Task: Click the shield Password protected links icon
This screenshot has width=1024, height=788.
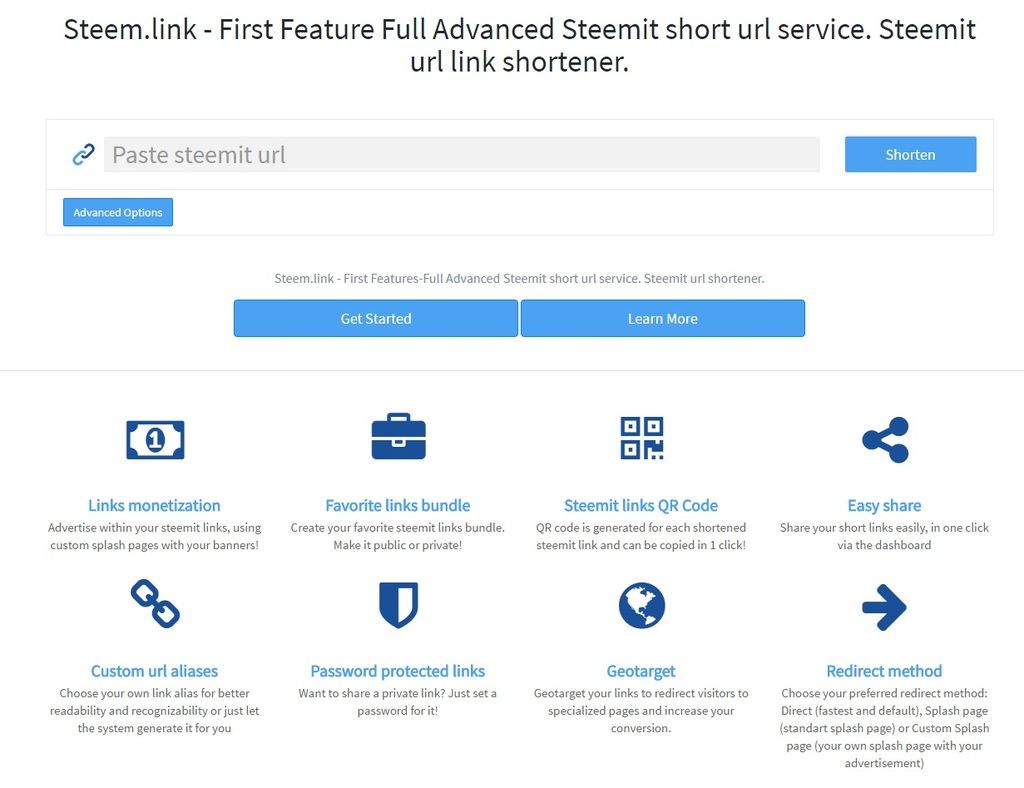Action: click(x=398, y=605)
